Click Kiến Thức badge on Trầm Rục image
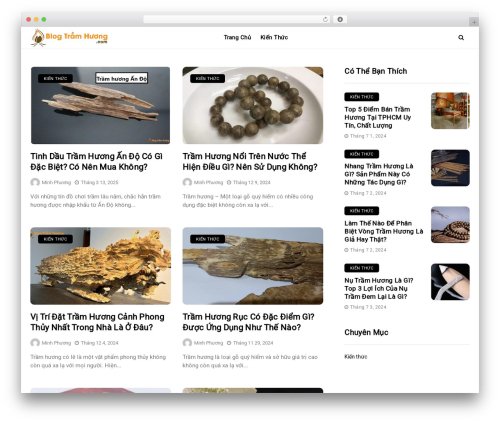This screenshot has width=500, height=423. pos(207,239)
